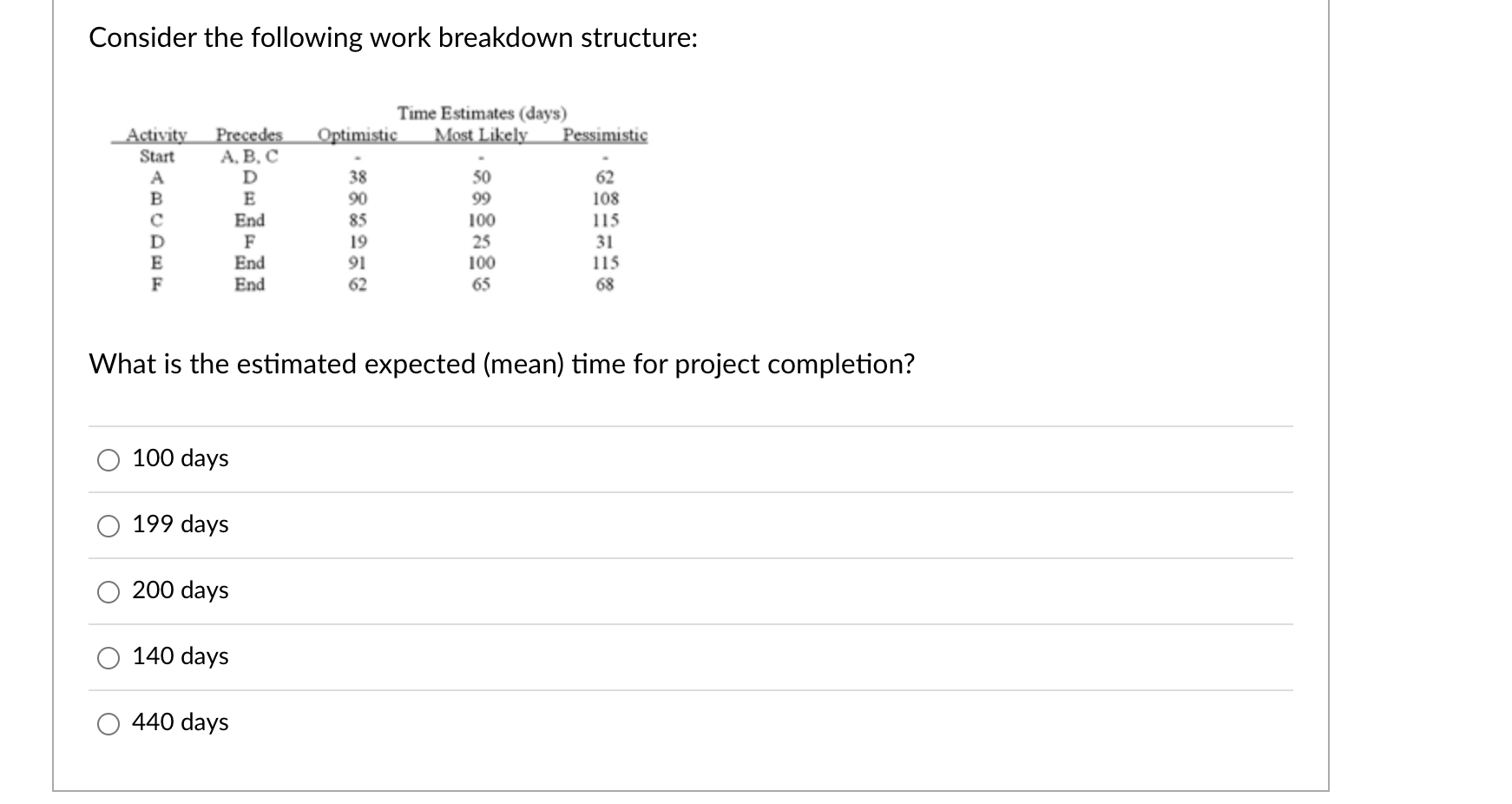Click the Pessimistic column header
1512x804 pixels.
point(606,135)
